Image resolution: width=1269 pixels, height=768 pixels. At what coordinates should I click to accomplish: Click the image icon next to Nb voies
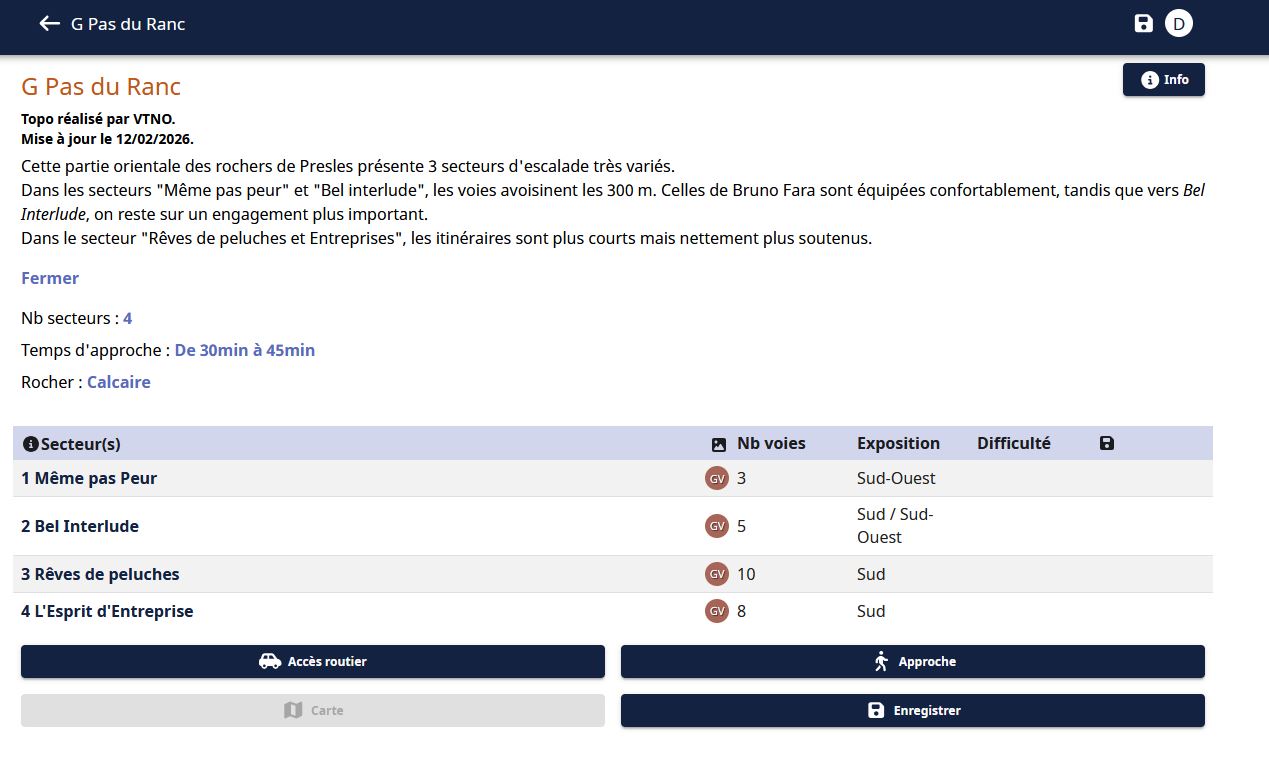pyautogui.click(x=718, y=444)
